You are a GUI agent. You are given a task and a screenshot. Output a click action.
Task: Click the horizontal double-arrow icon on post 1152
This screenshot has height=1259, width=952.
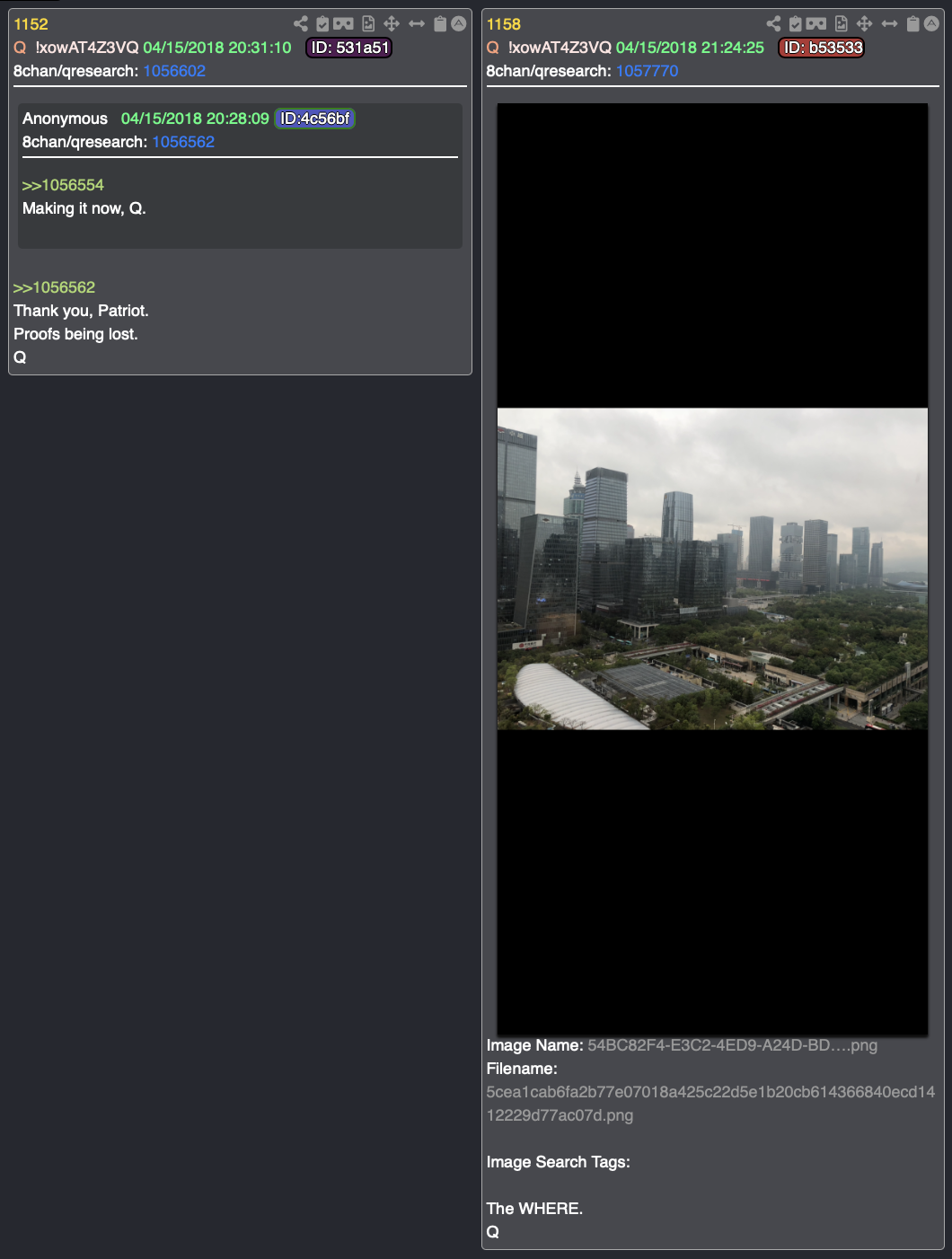click(417, 24)
